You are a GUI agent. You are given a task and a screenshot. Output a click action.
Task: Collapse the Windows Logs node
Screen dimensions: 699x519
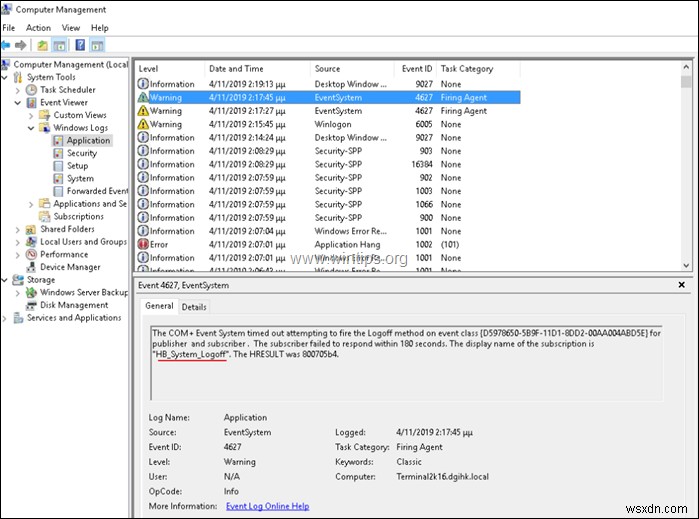[31, 128]
